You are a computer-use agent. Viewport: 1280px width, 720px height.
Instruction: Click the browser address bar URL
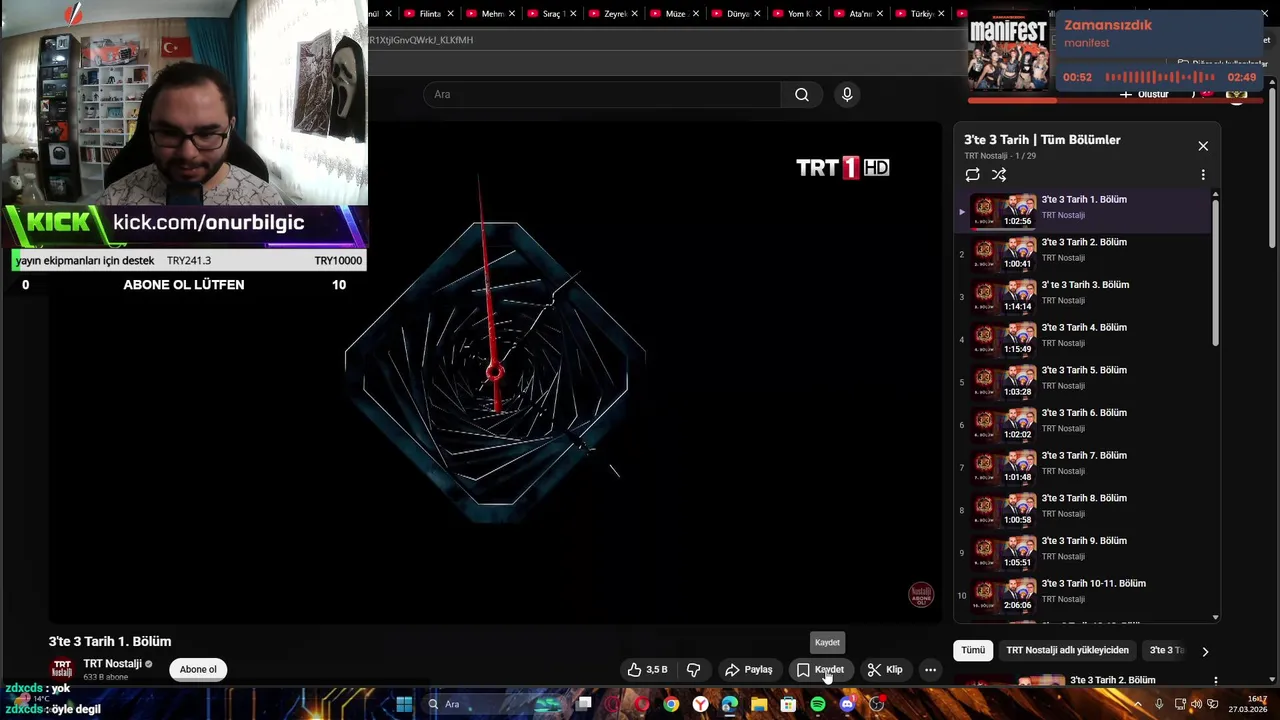[420, 40]
